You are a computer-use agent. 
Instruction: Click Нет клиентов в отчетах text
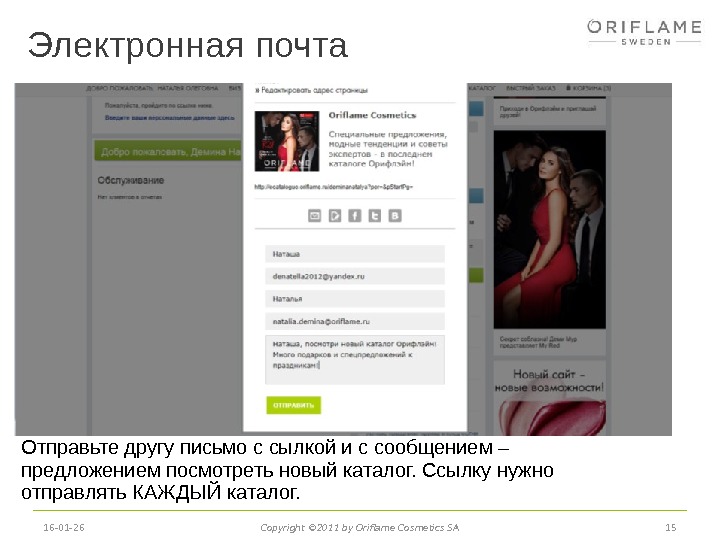tap(129, 197)
